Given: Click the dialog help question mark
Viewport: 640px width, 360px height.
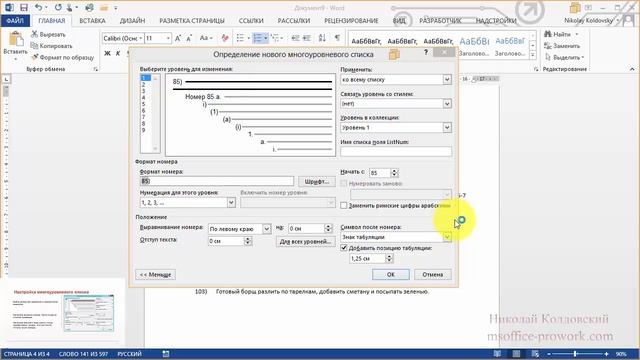Looking at the screenshot, I should (426, 52).
